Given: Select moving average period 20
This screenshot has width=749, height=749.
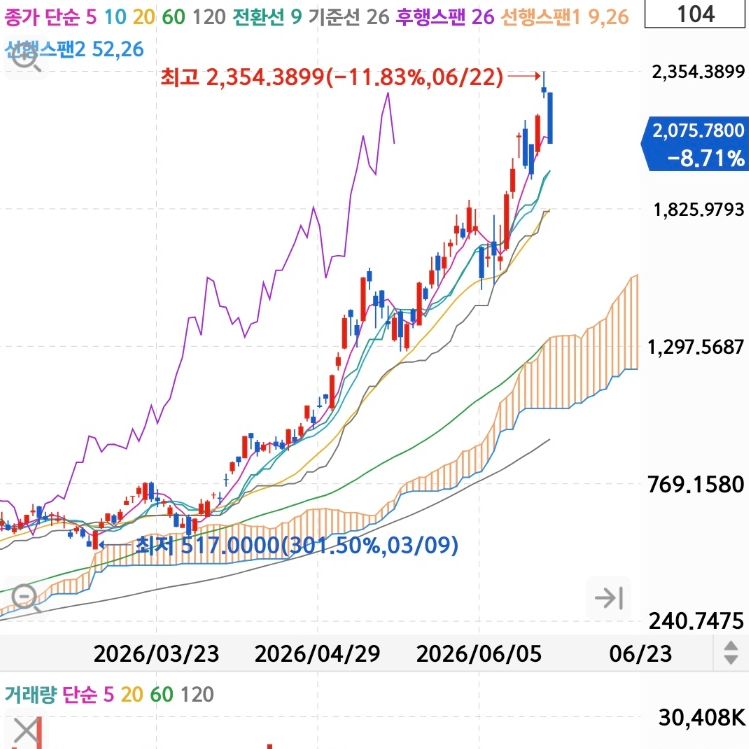Looking at the screenshot, I should [144, 17].
